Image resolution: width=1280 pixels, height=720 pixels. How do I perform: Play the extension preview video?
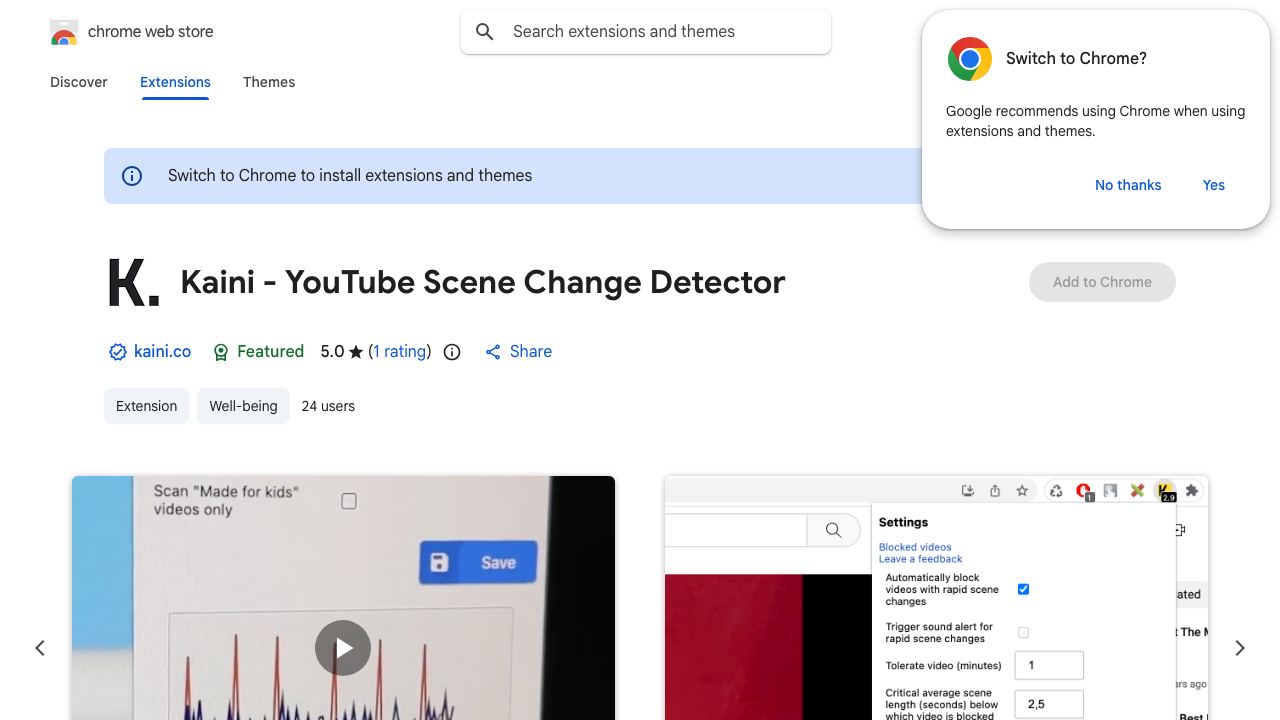(x=343, y=648)
